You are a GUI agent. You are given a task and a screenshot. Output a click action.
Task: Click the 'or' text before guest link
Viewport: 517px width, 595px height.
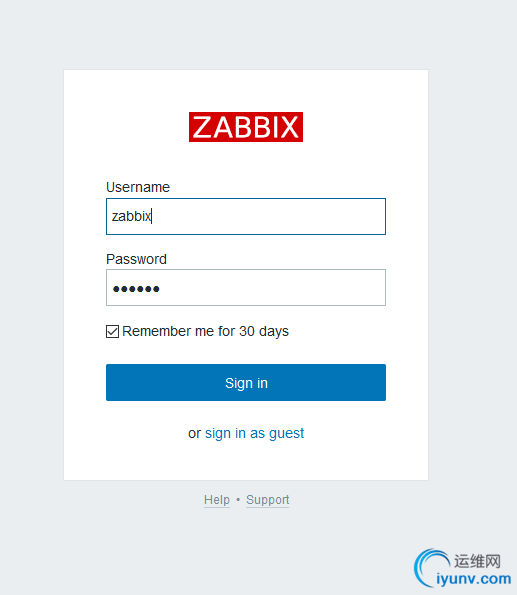pyautogui.click(x=194, y=433)
